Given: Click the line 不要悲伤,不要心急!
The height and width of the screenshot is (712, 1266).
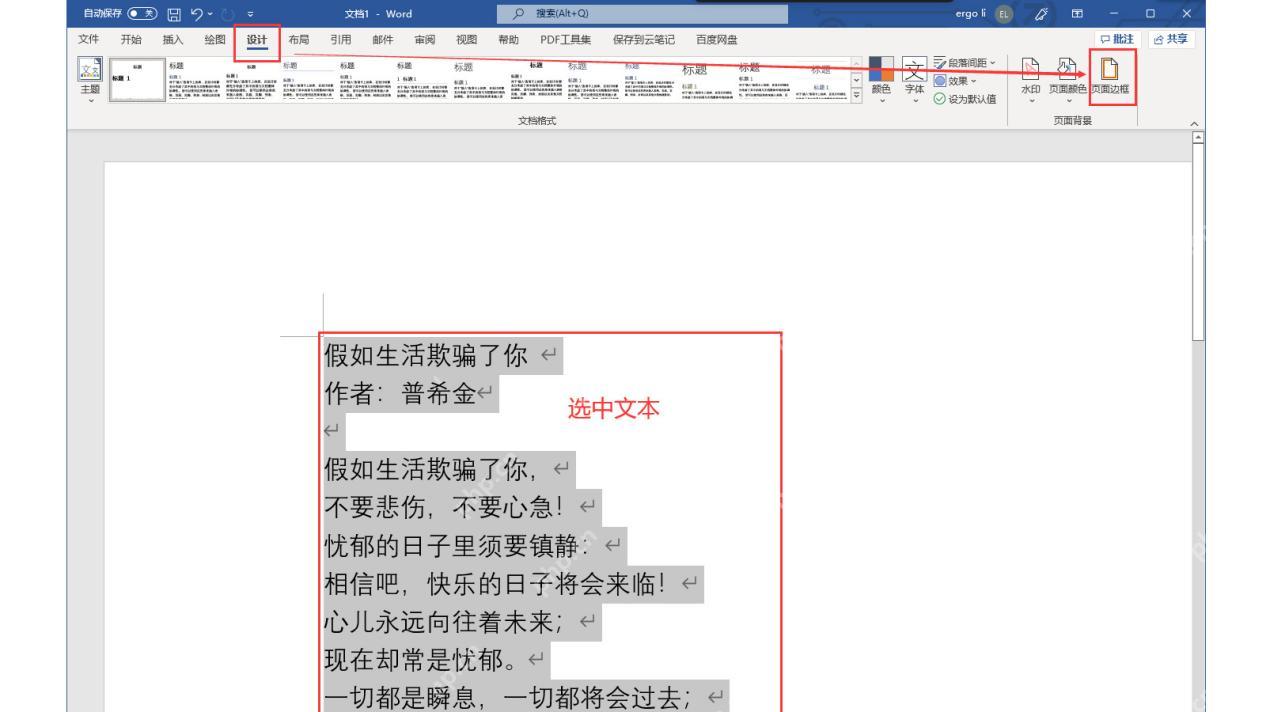Looking at the screenshot, I should pyautogui.click(x=446, y=509).
